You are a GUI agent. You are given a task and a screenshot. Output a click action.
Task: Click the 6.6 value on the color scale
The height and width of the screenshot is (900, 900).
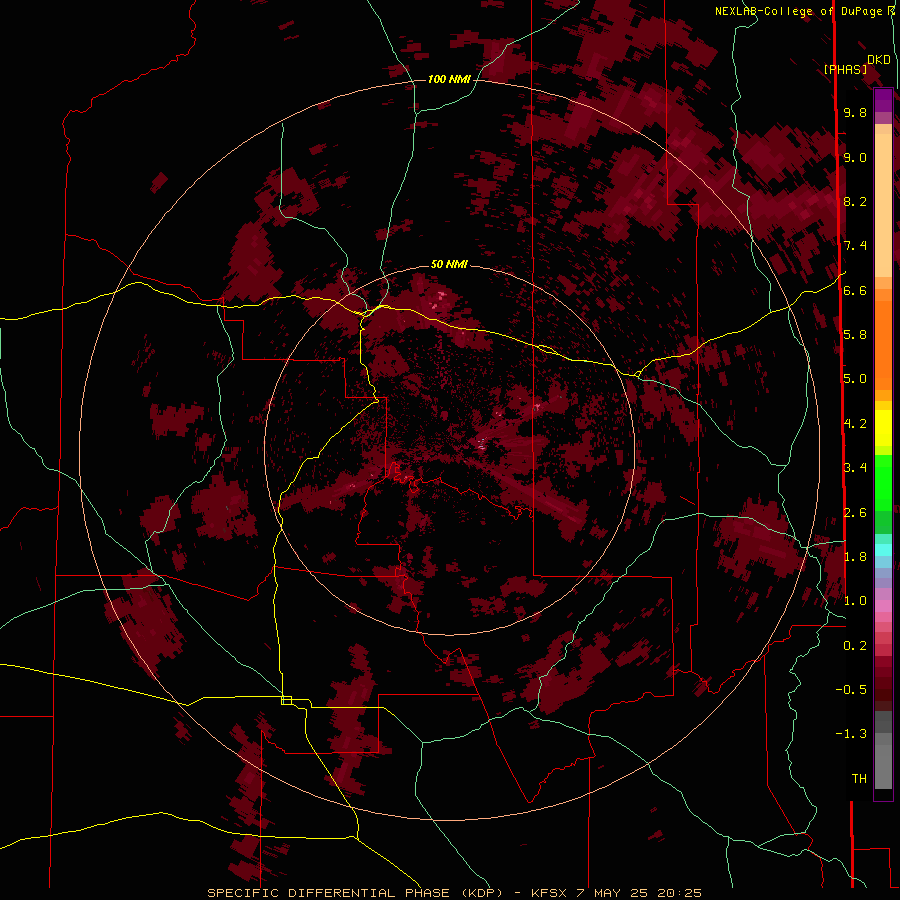click(855, 290)
